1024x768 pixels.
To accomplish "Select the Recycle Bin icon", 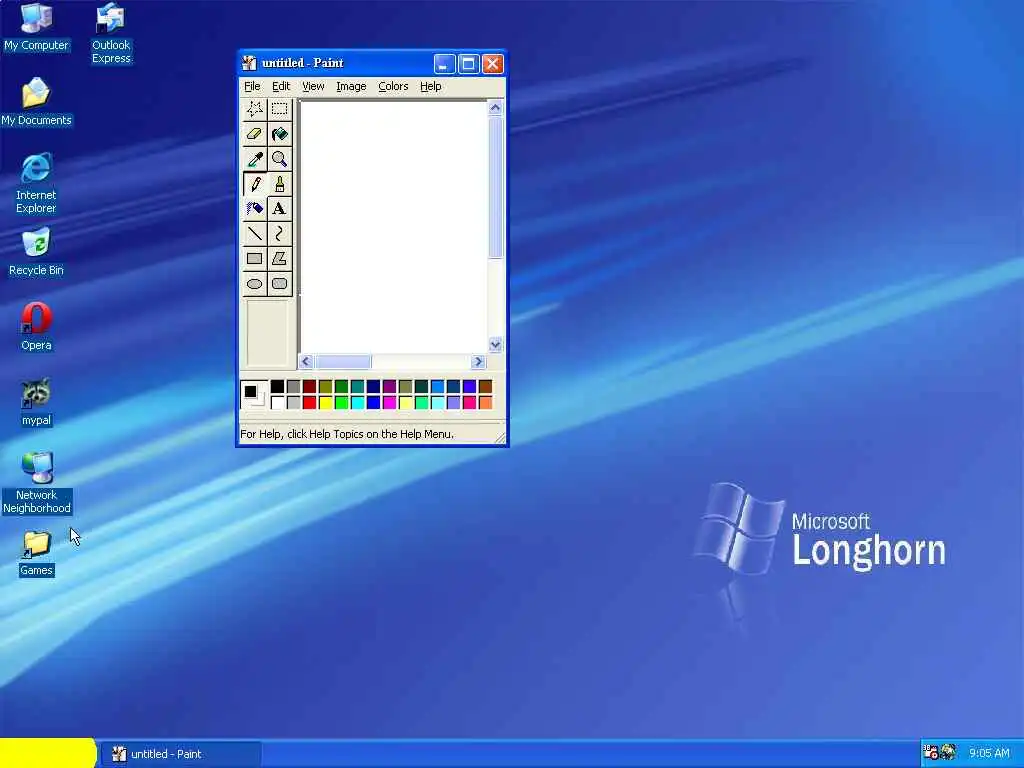I will click(x=36, y=252).
